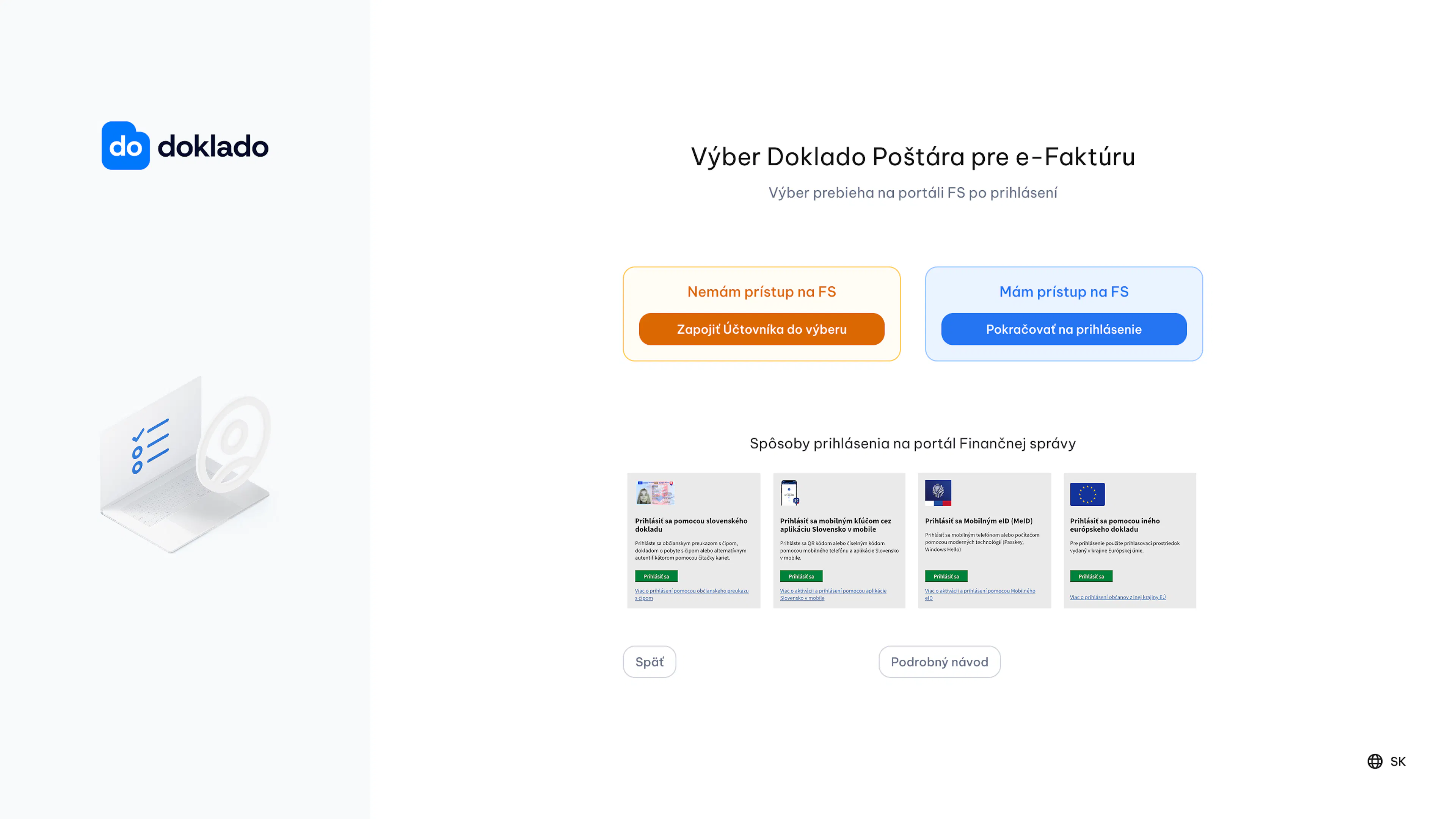Click description mentioning krajine Európskej únie
Viewport: 1456px width, 819px height.
coord(1125,546)
